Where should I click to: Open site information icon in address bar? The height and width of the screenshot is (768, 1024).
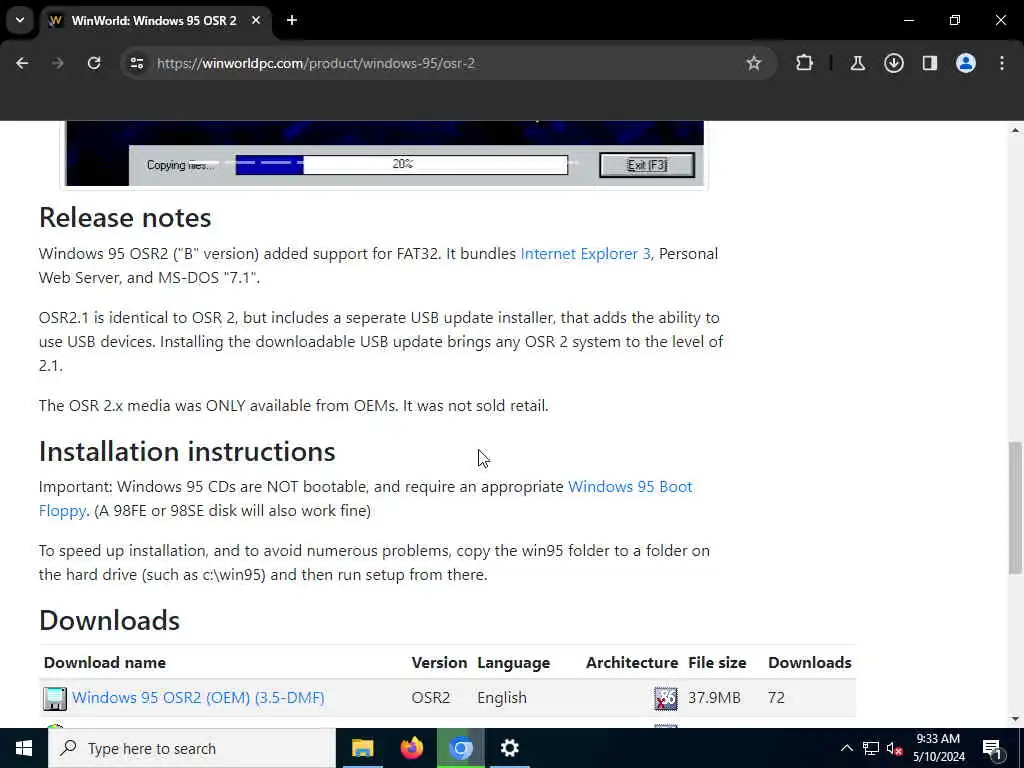[x=136, y=63]
